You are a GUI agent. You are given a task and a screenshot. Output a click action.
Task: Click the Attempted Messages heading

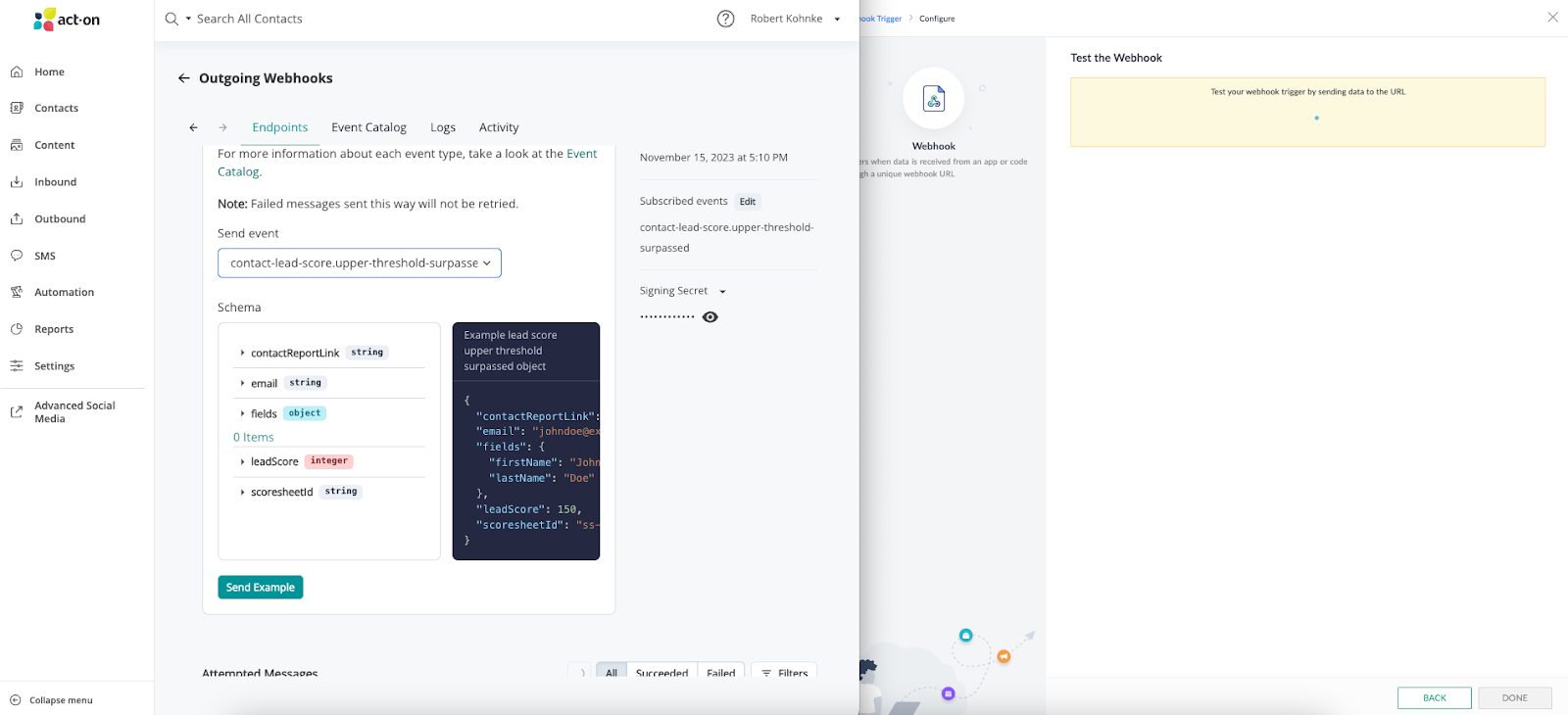pyautogui.click(x=260, y=673)
